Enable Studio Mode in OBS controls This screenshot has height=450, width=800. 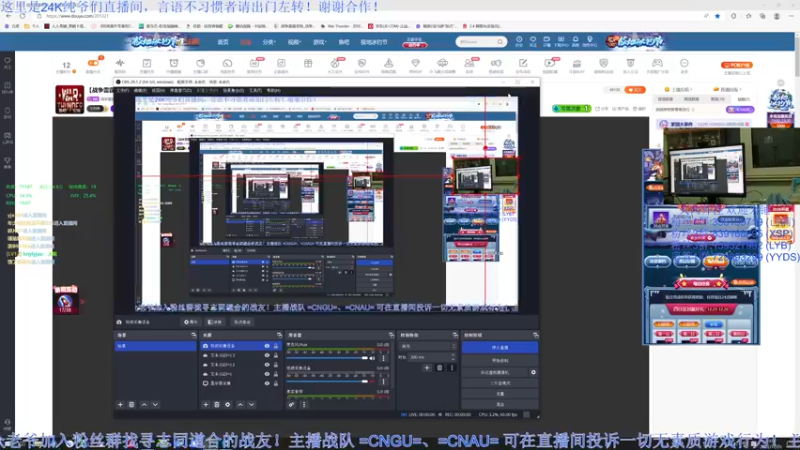[500, 383]
